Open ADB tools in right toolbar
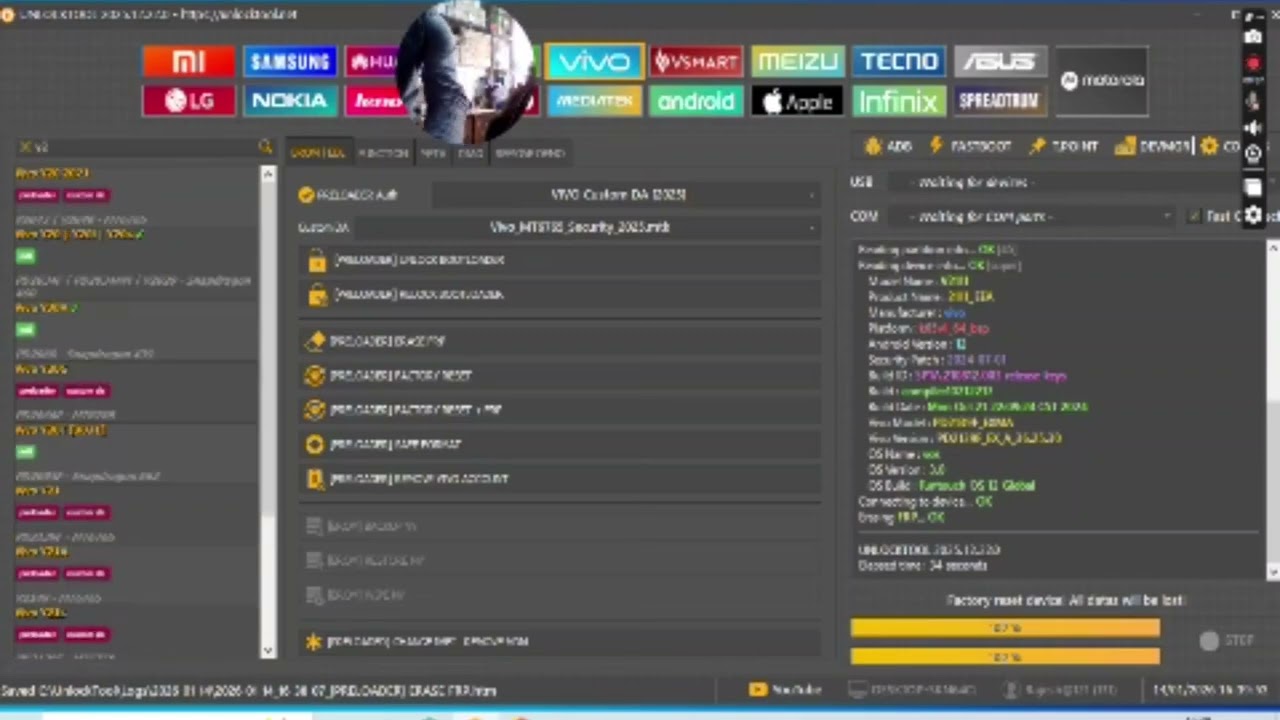 889,146
